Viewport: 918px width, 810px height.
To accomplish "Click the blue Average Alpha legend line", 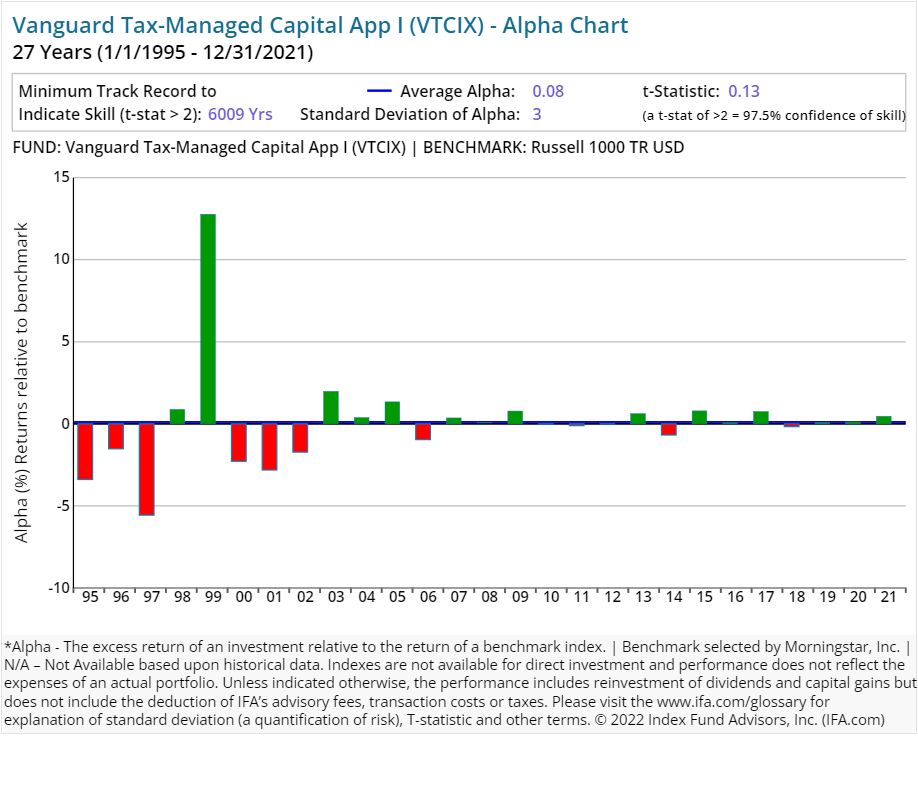I will click(x=379, y=91).
